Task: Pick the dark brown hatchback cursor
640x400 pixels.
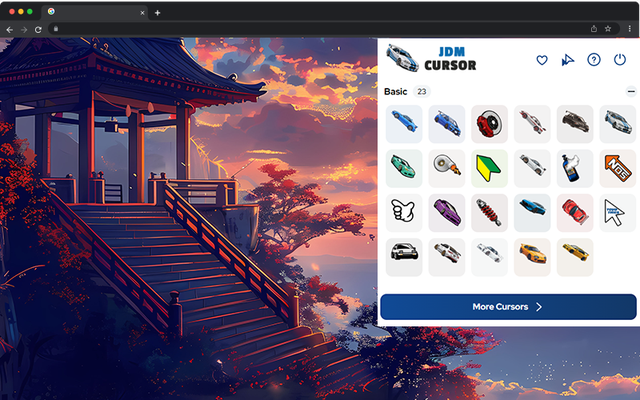Action: pyautogui.click(x=575, y=124)
